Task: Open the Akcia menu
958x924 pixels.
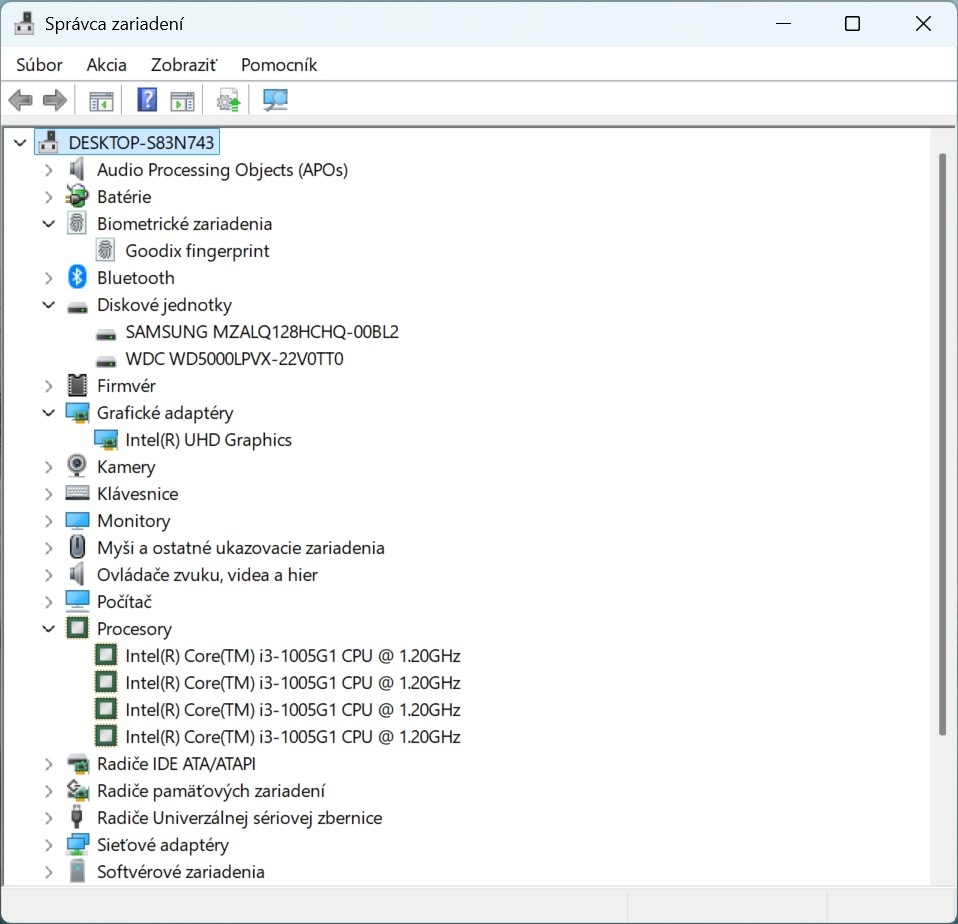Action: pyautogui.click(x=106, y=65)
